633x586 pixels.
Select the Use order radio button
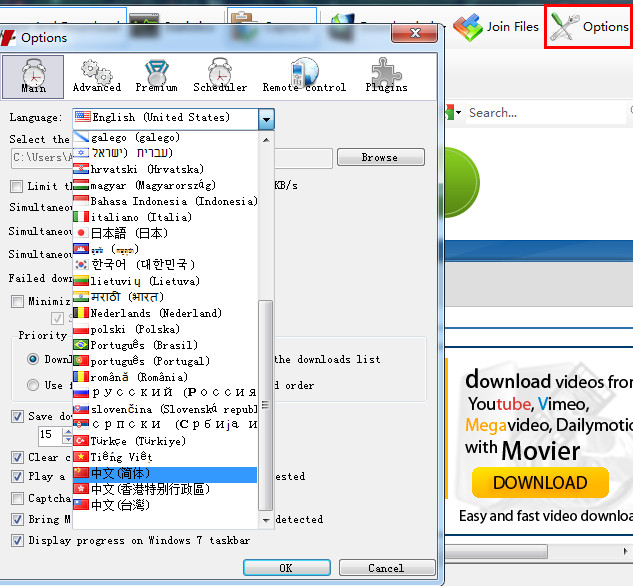click(x=33, y=385)
